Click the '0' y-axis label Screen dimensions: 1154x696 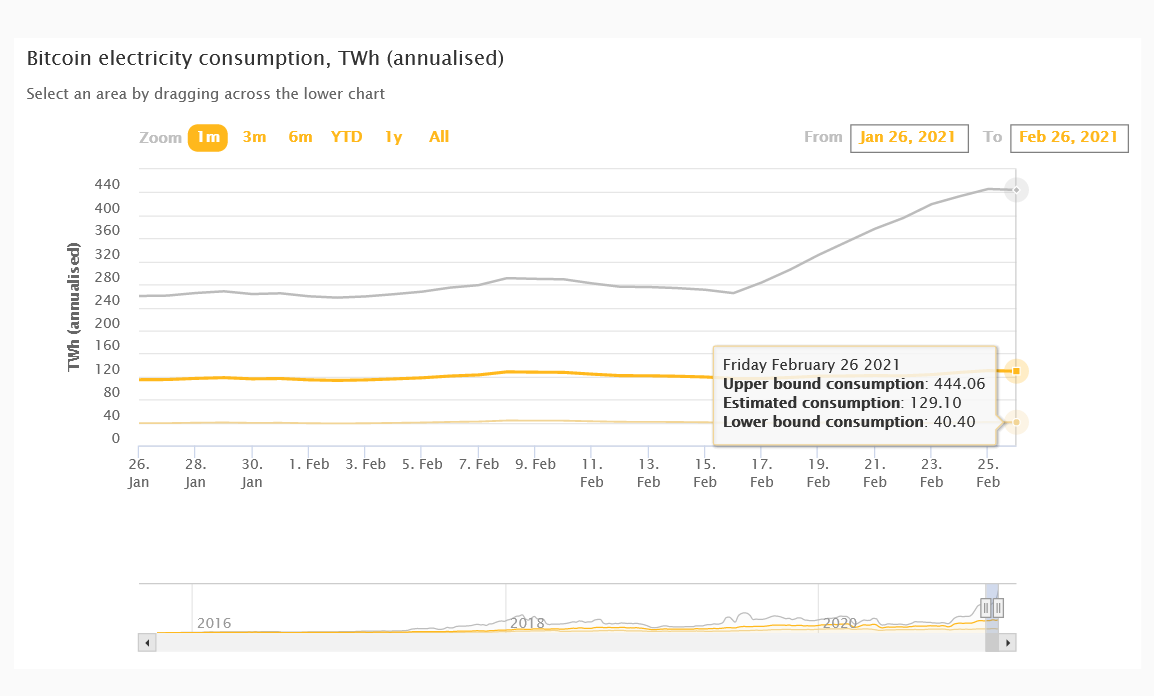tap(116, 438)
